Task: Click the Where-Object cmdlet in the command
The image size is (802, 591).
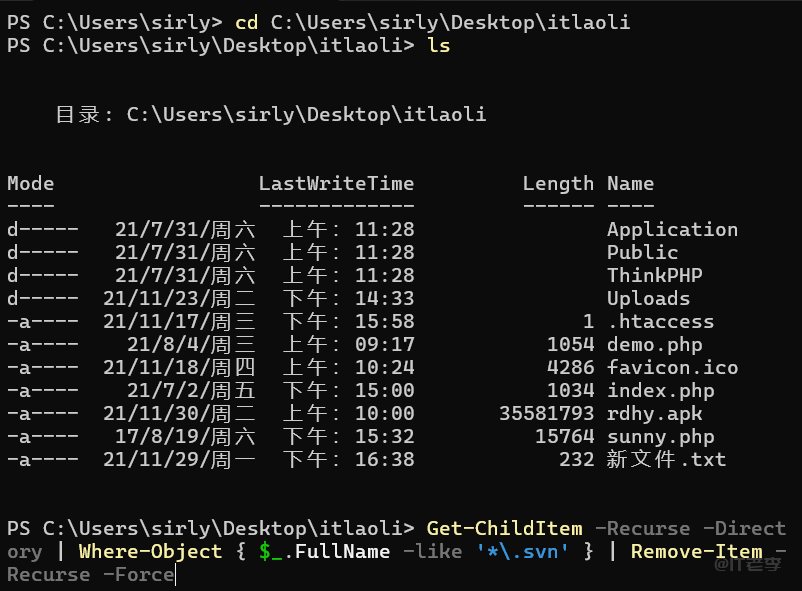Action: tap(150, 552)
